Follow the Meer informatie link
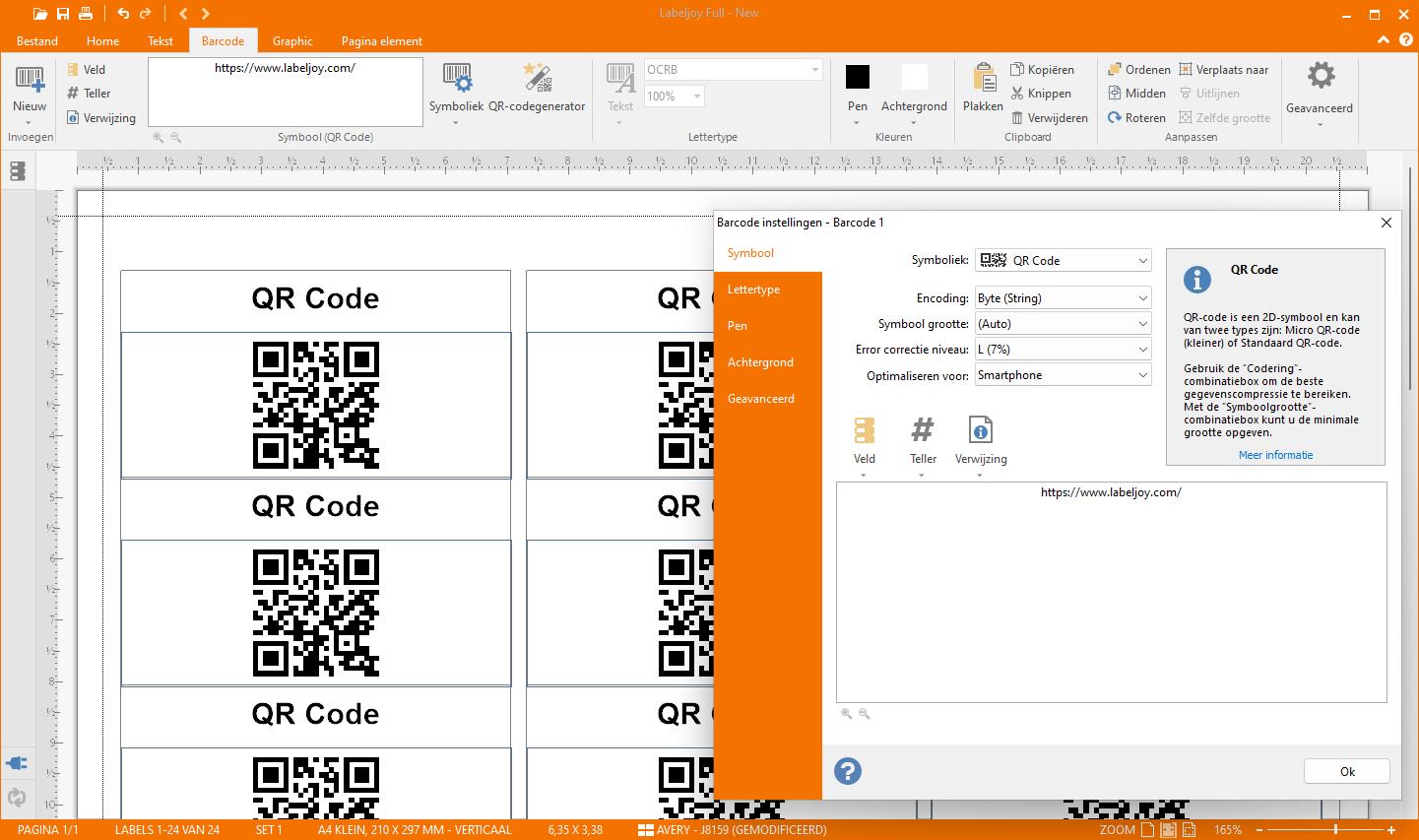Screen dimensions: 1419x840 click(x=1275, y=455)
